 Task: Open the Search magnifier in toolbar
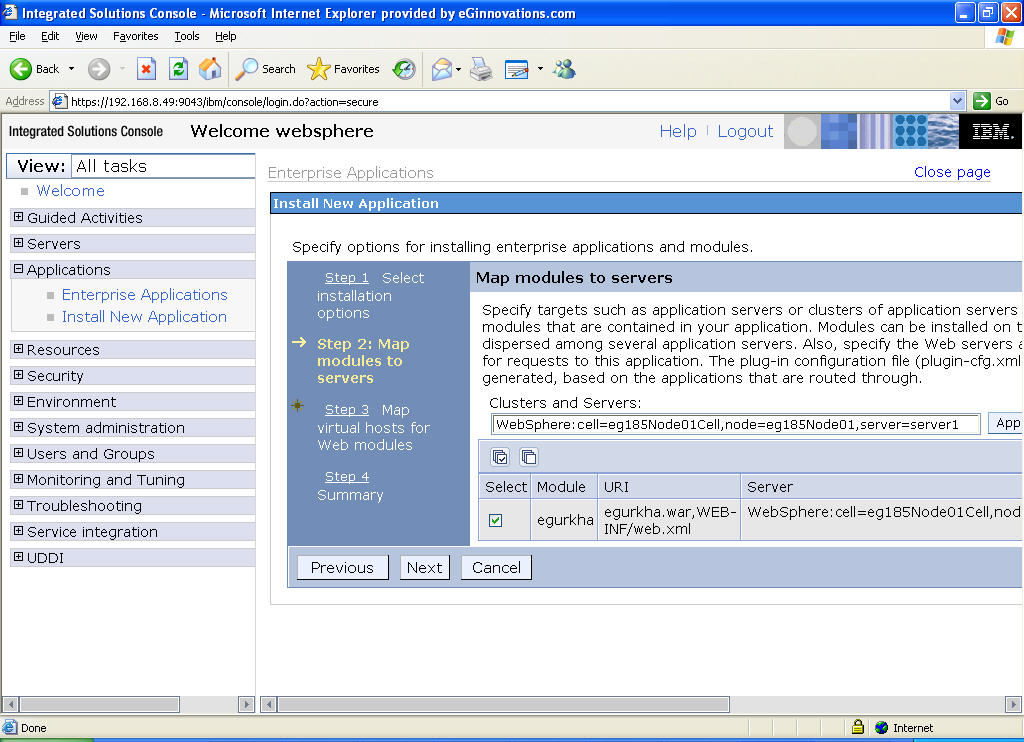tap(246, 69)
